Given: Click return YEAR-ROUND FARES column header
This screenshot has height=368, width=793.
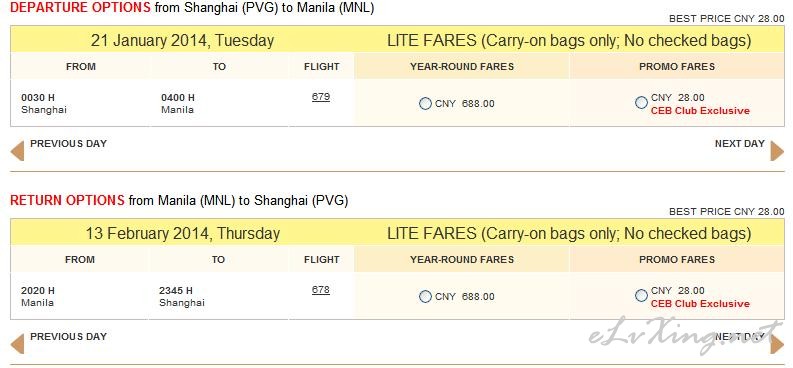Looking at the screenshot, I should (462, 260).
